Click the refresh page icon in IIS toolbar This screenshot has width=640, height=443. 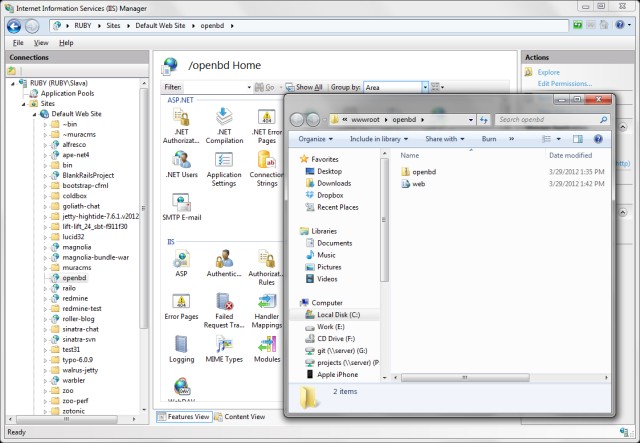(x=578, y=25)
